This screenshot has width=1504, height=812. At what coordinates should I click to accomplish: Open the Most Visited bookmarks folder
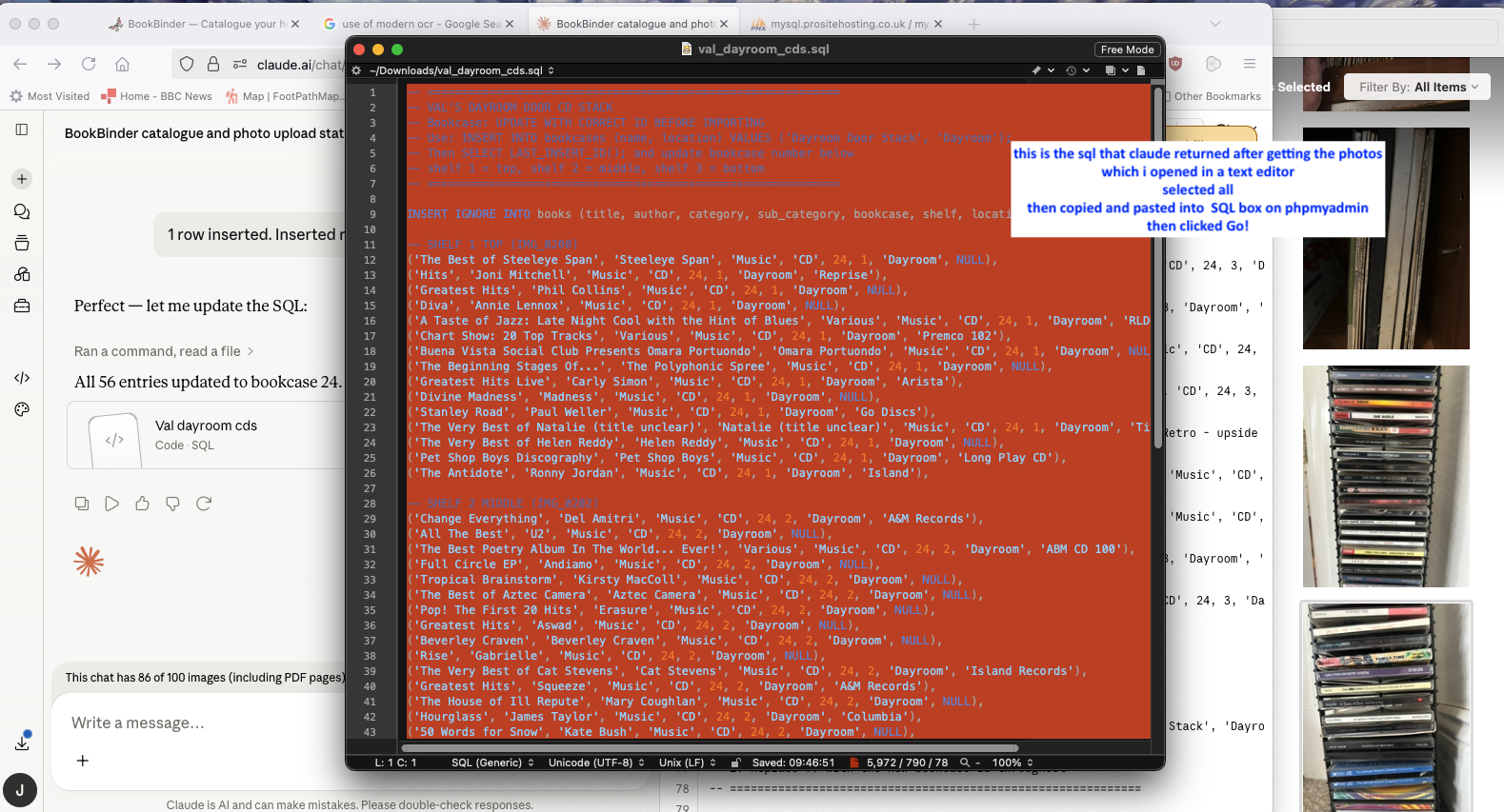click(50, 96)
